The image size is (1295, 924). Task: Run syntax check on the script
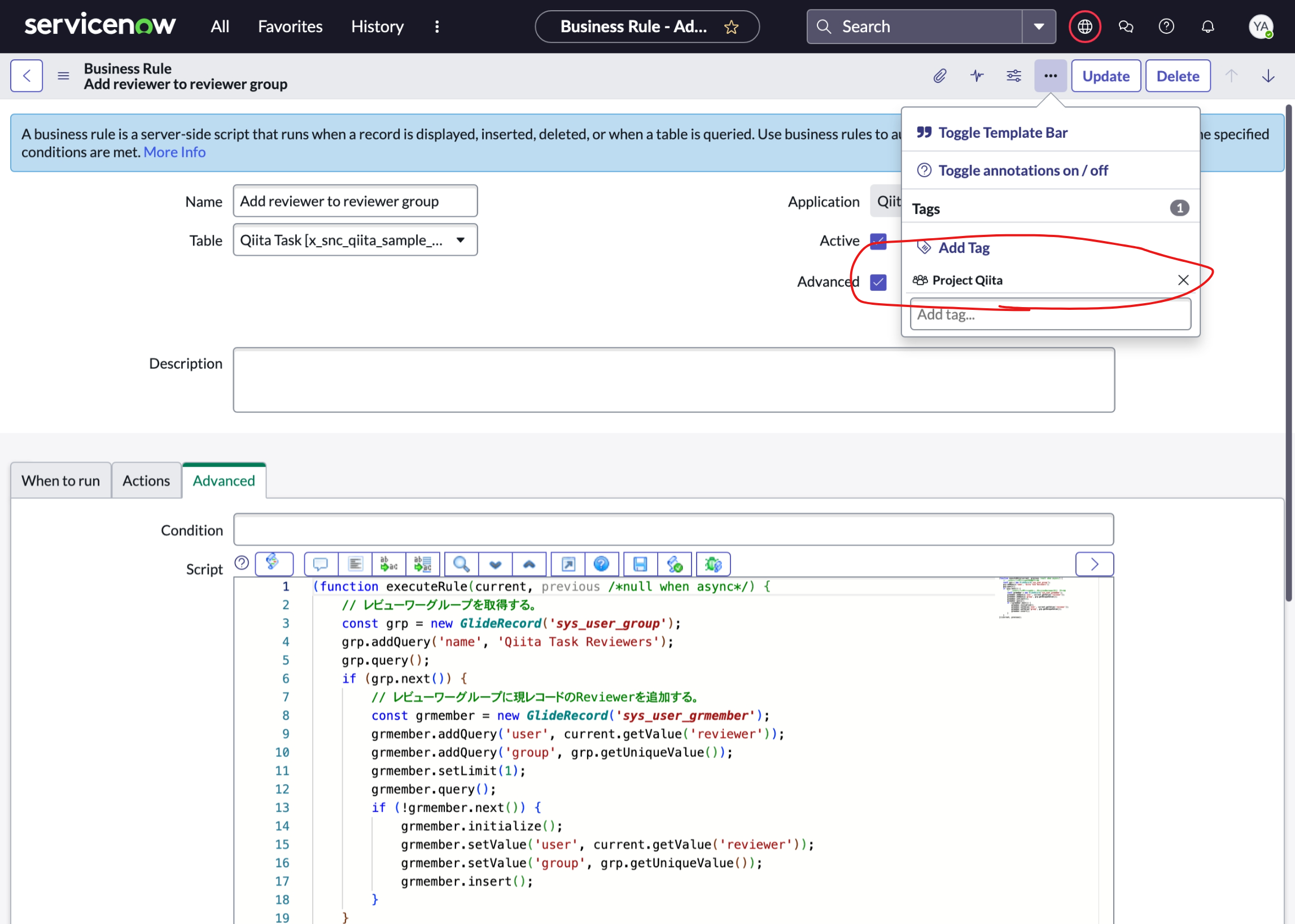coord(675,564)
